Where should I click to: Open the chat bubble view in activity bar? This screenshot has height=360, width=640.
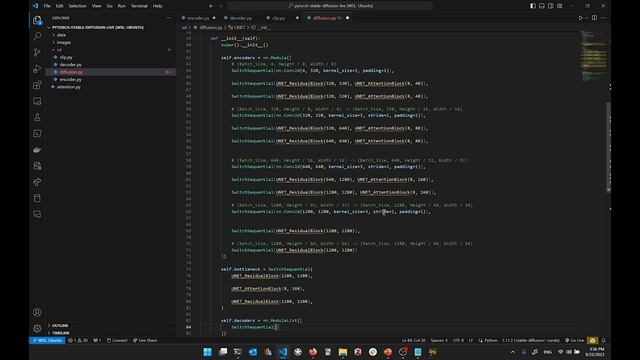37,214
